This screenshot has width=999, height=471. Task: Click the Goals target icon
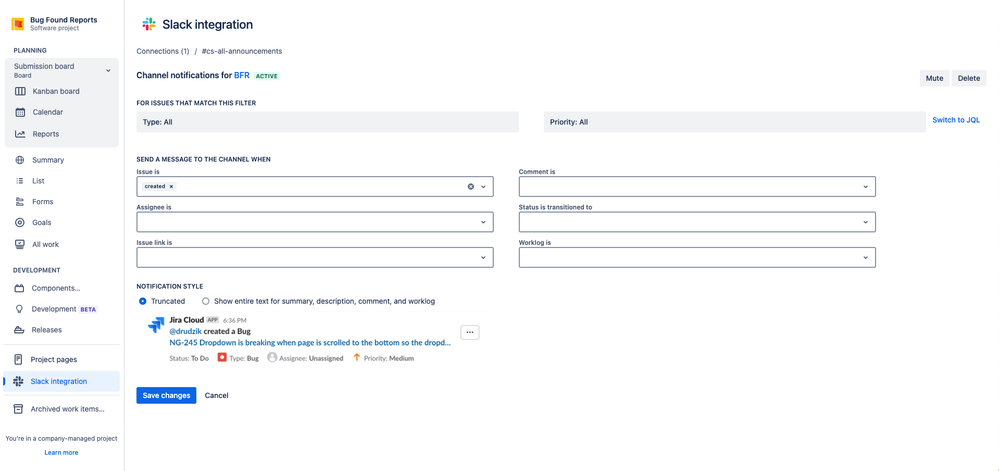20,223
